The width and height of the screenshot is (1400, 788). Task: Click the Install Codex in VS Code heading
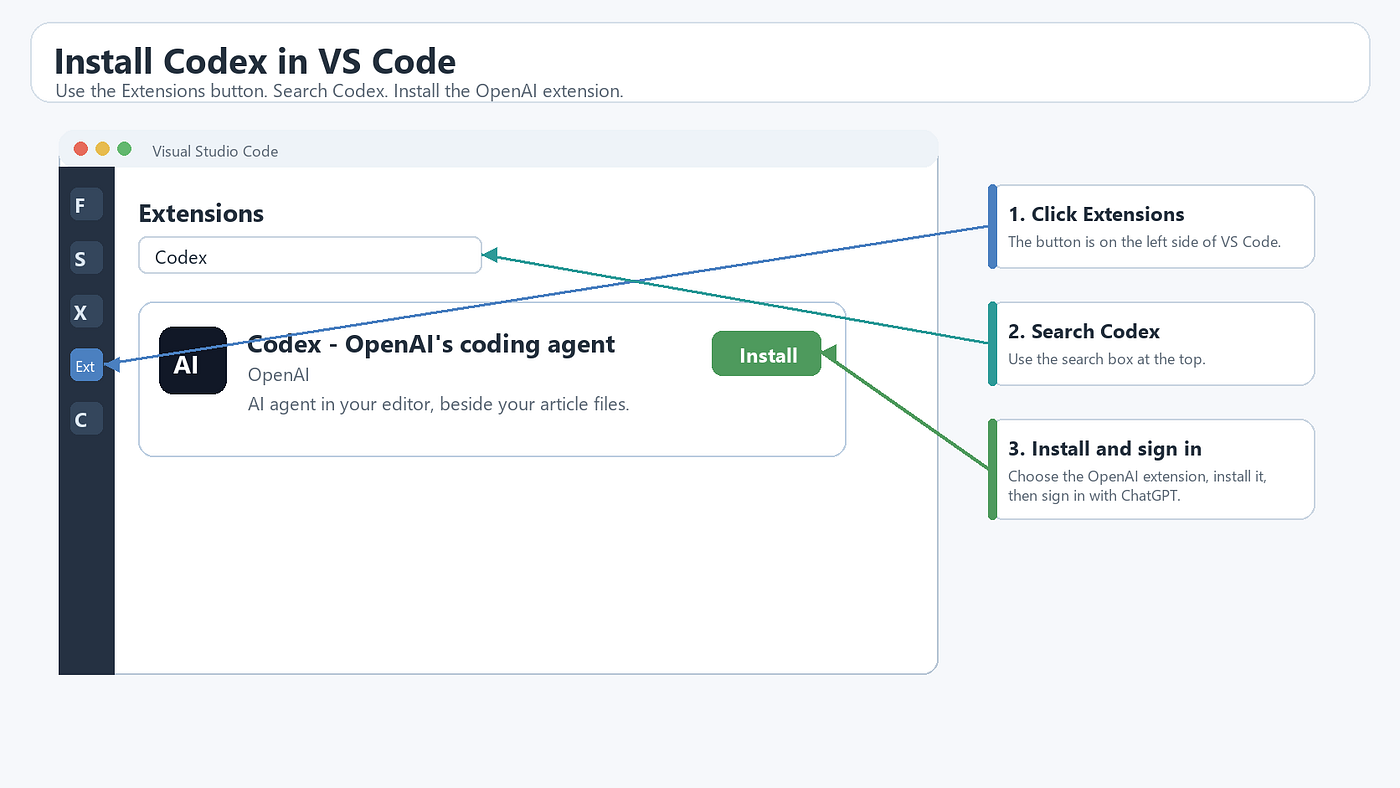click(255, 61)
